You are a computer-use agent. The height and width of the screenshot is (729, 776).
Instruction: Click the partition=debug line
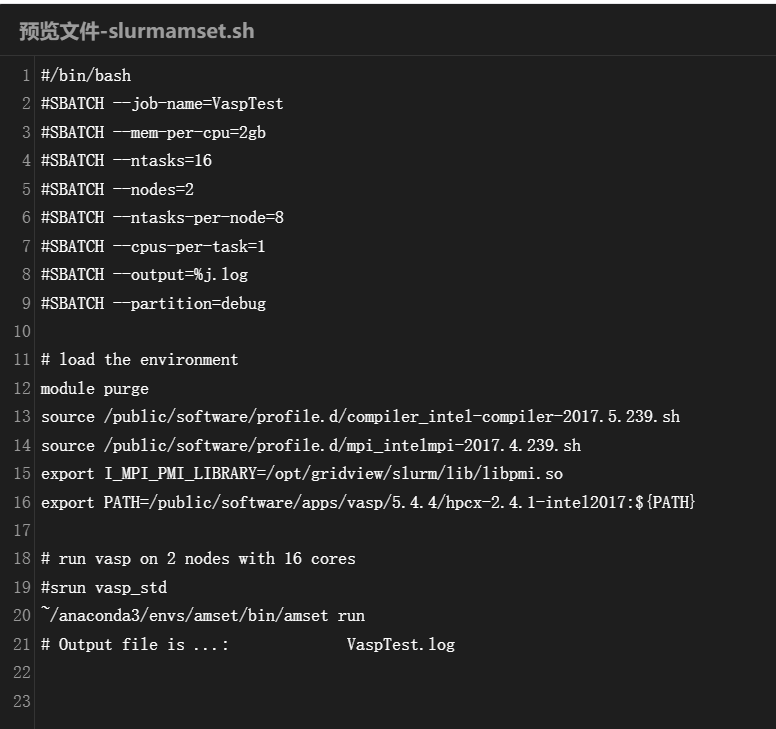153,303
